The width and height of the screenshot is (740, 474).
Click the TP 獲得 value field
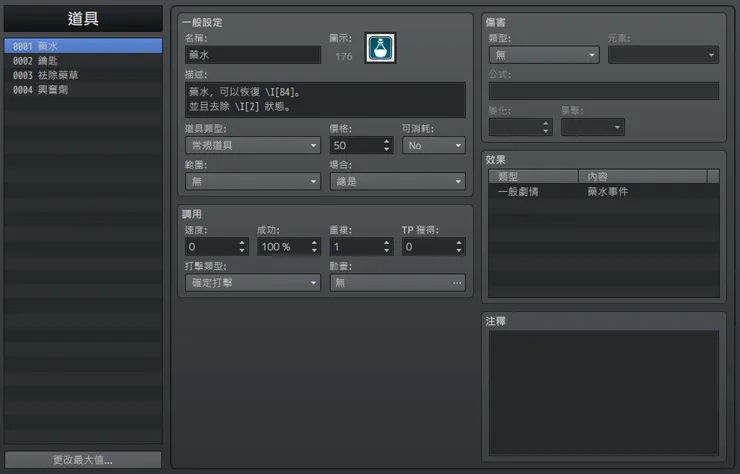[x=429, y=246]
